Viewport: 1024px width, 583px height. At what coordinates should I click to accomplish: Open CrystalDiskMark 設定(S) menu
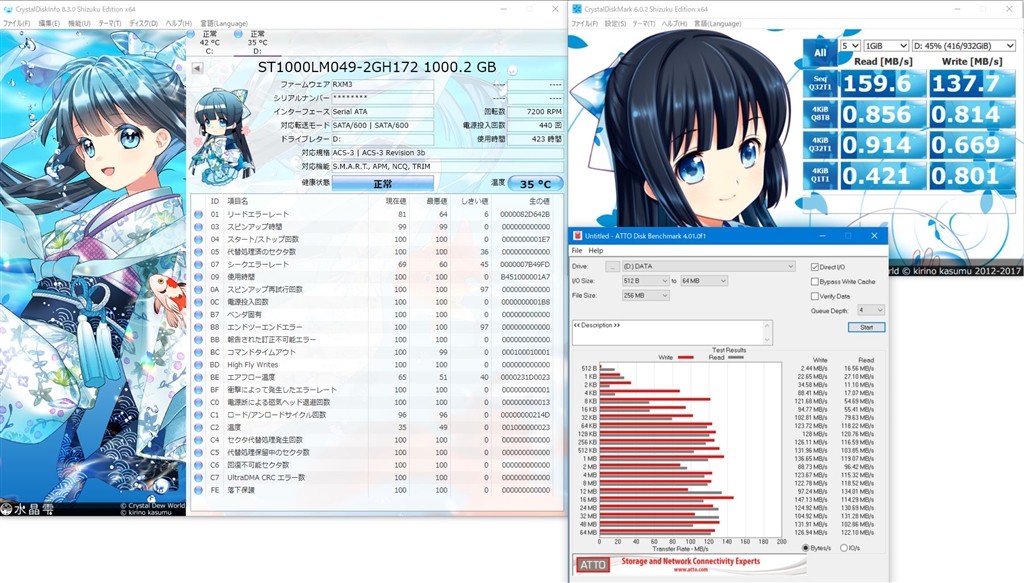615,24
